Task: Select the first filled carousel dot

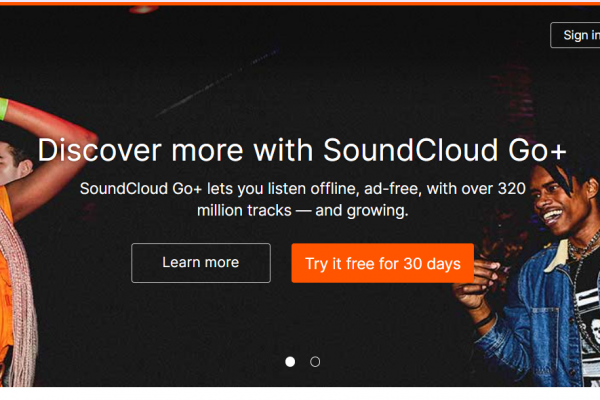Action: coord(290,362)
